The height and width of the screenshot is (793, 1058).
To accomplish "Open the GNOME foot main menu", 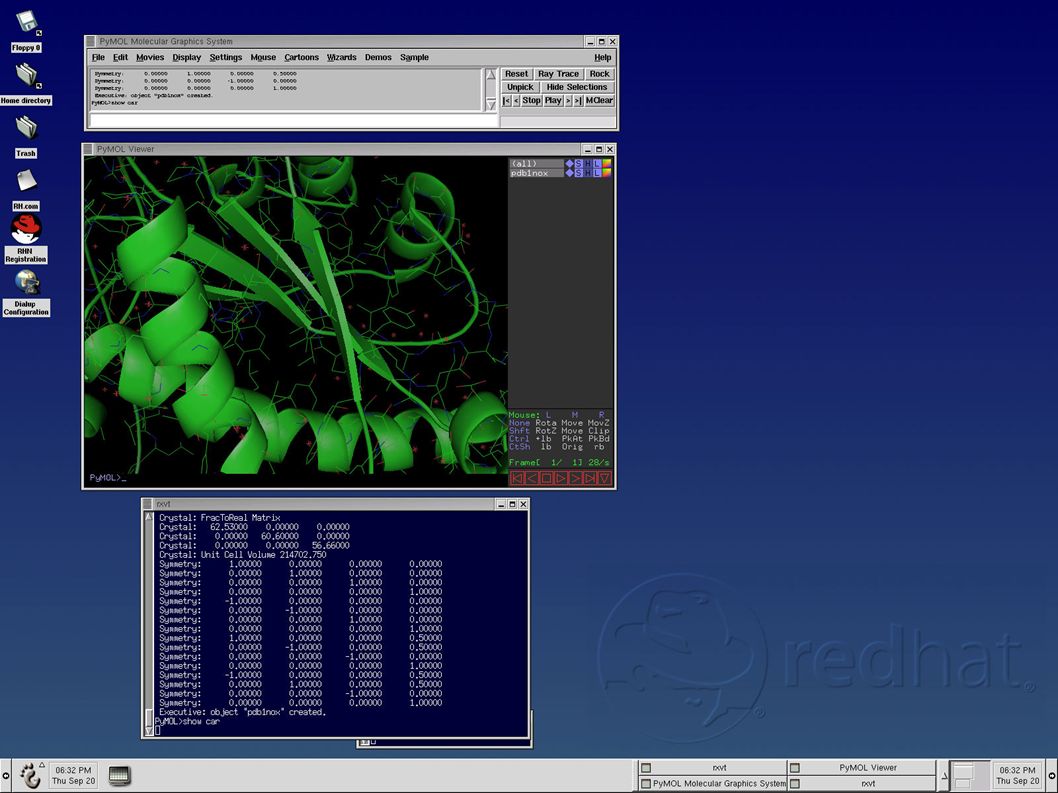I will tap(28, 775).
